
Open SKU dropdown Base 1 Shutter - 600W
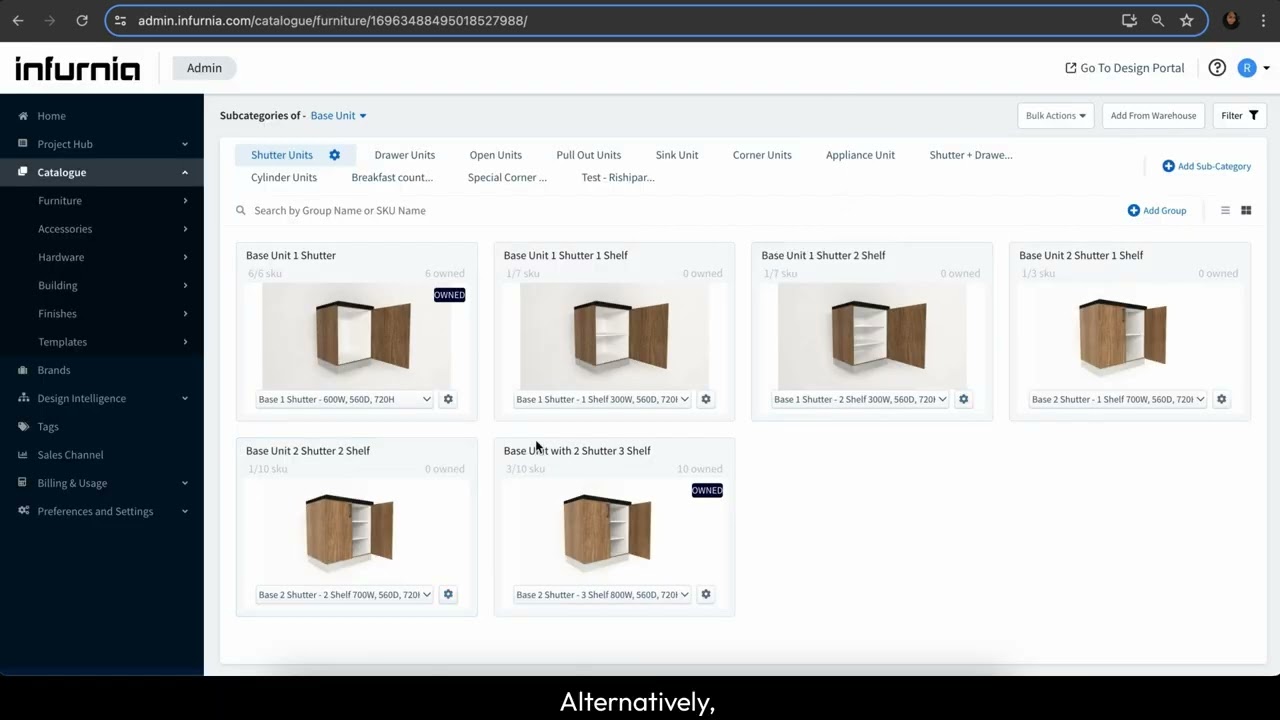(x=344, y=399)
